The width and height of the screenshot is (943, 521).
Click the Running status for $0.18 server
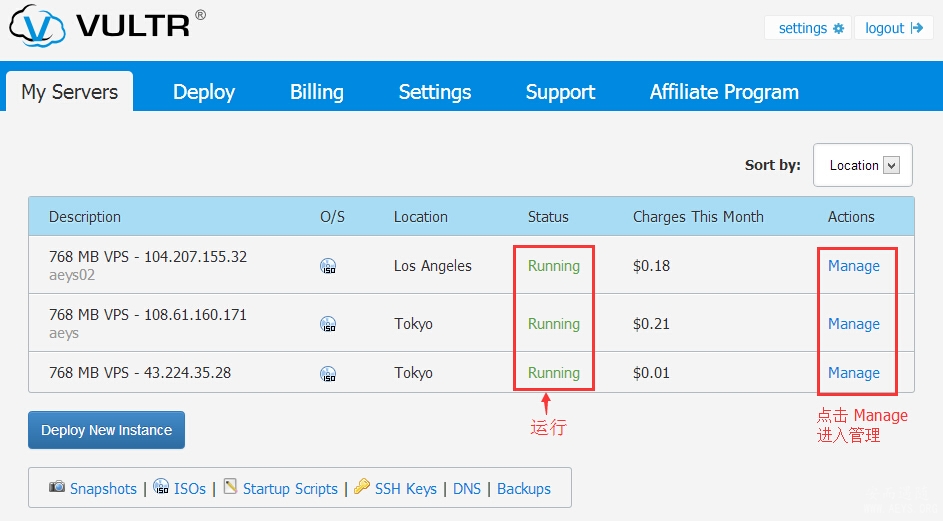554,266
